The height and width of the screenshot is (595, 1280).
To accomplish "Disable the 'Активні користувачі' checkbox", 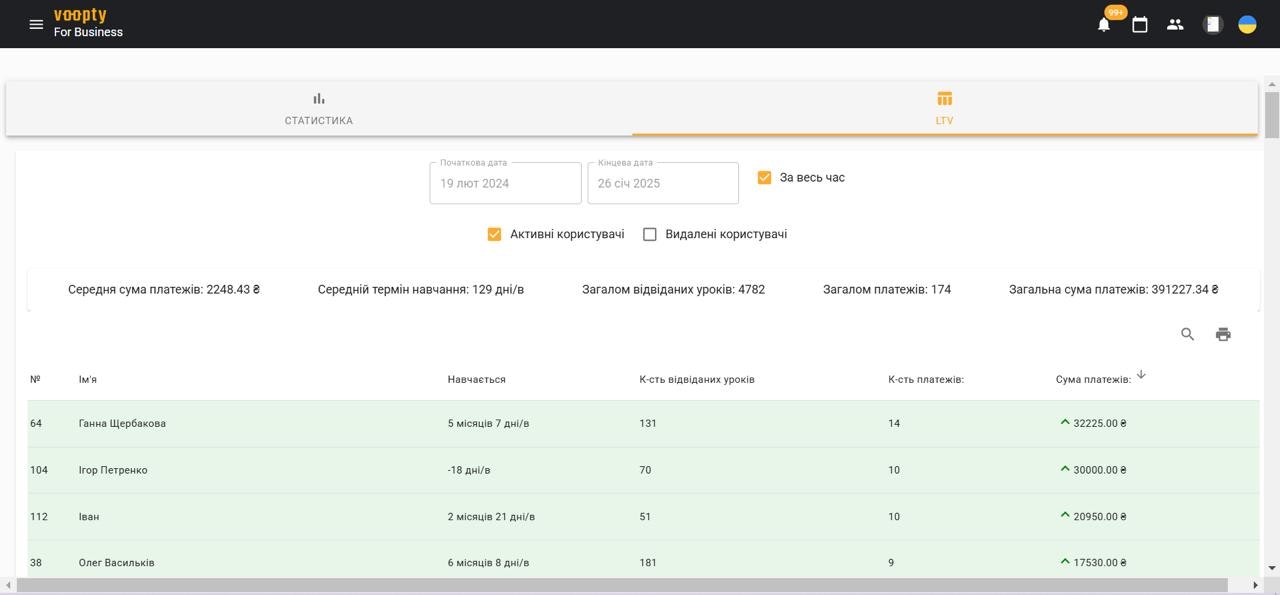I will 493,233.
